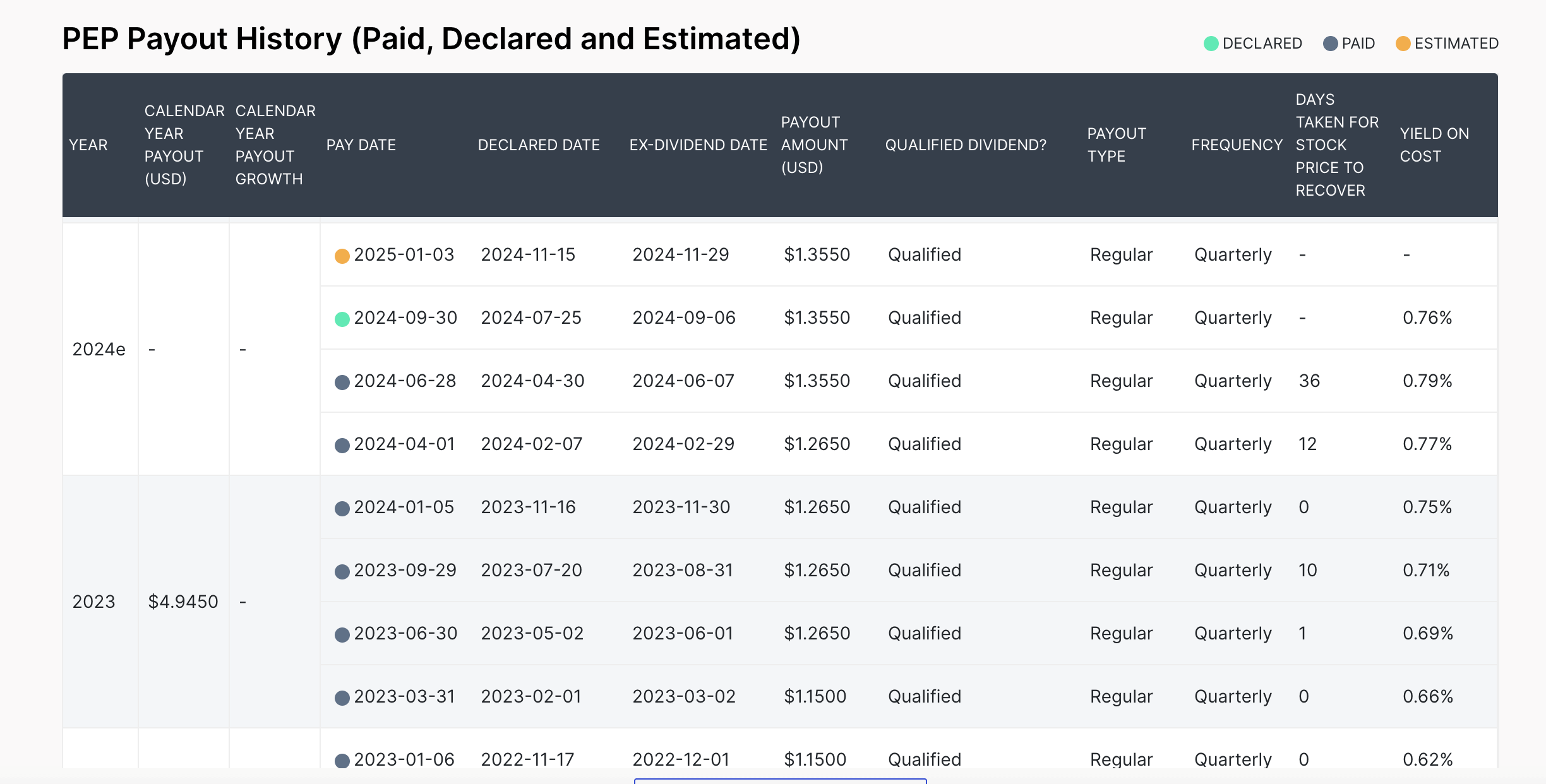This screenshot has height=784, width=1546.
Task: Click the 2023 year cell
Action: click(x=93, y=602)
